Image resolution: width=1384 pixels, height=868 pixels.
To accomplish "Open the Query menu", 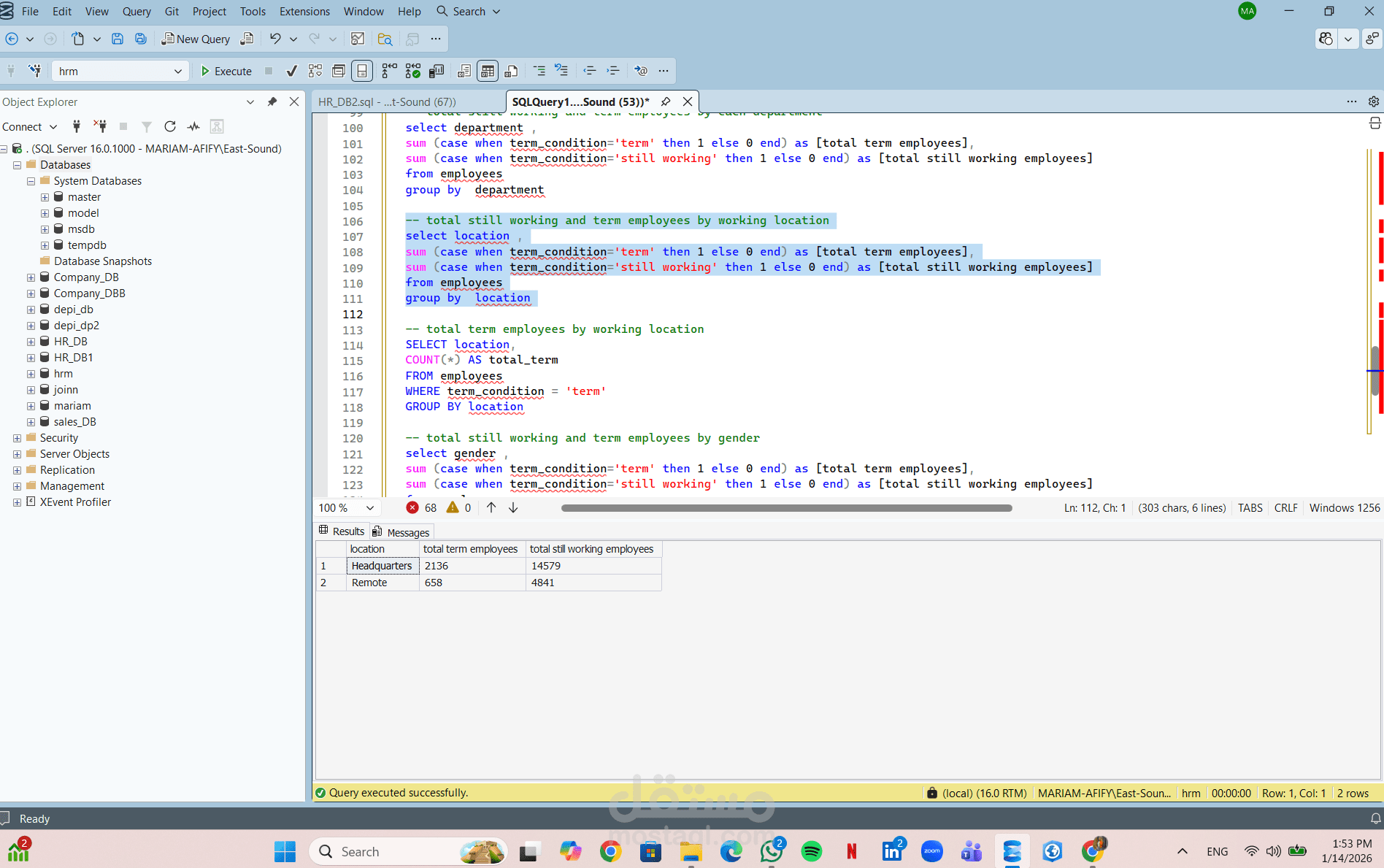I will click(x=137, y=12).
